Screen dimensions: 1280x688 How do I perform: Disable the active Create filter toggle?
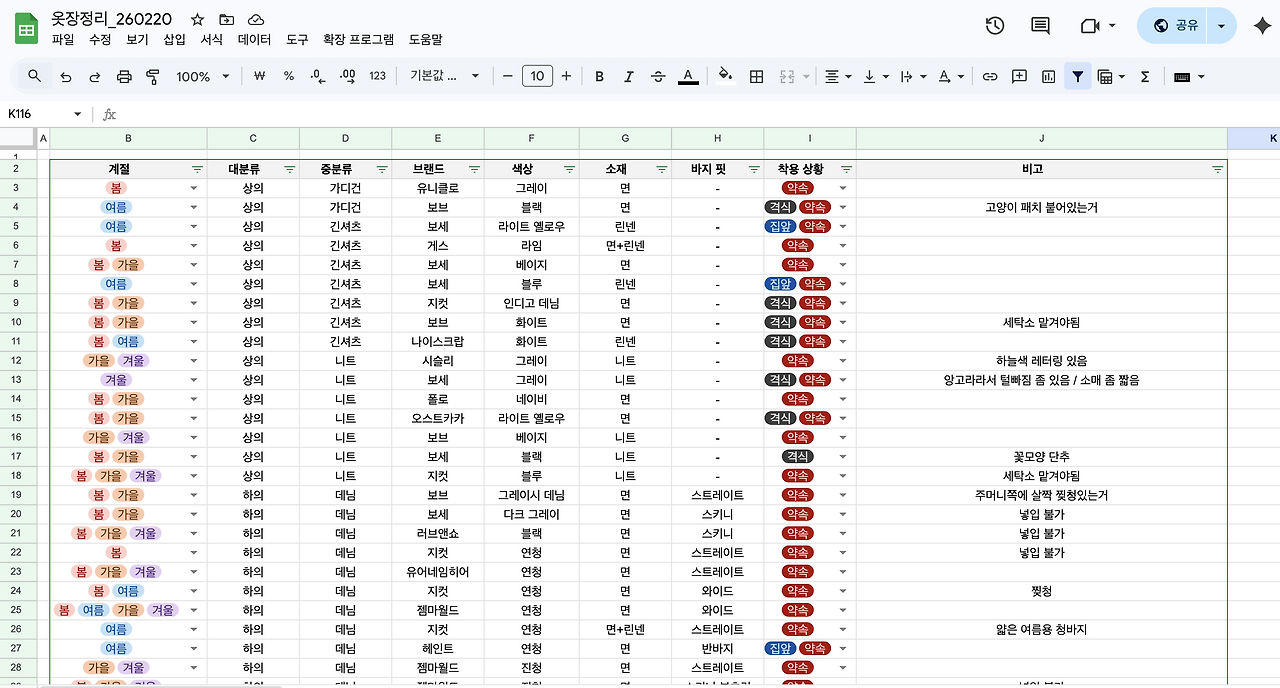[x=1077, y=76]
